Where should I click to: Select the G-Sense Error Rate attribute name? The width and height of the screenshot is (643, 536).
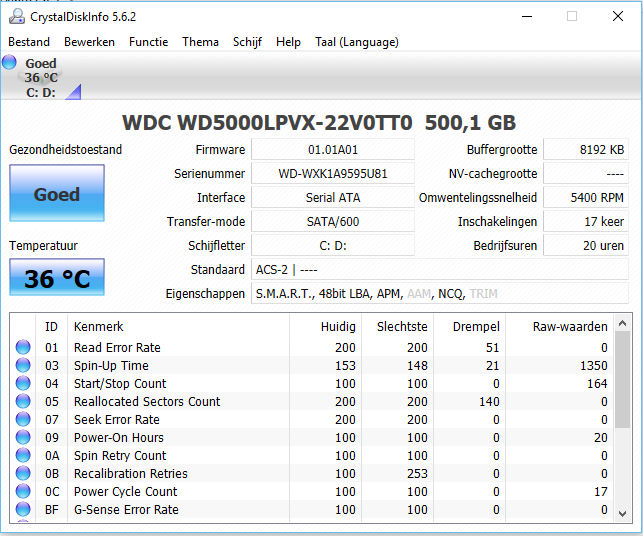click(126, 510)
